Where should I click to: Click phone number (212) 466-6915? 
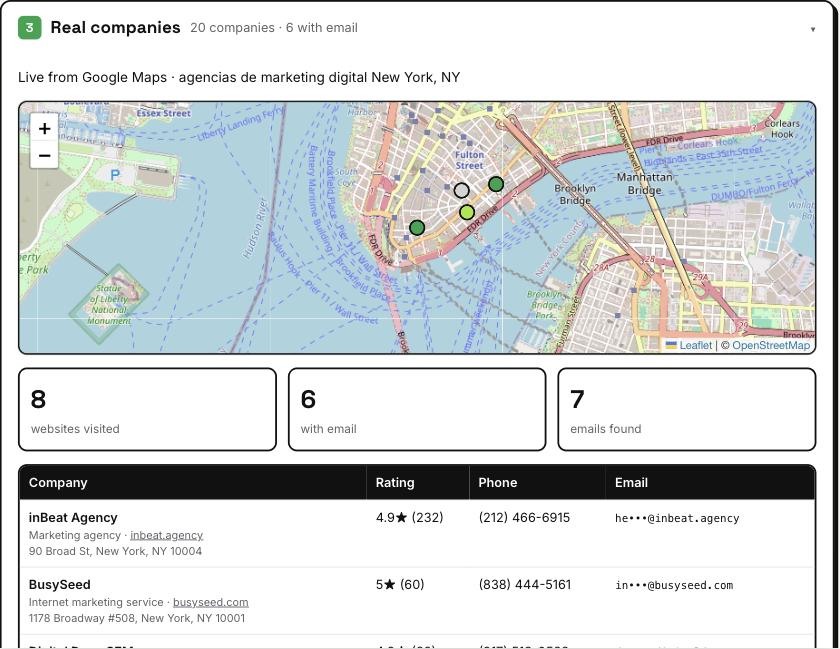524,518
